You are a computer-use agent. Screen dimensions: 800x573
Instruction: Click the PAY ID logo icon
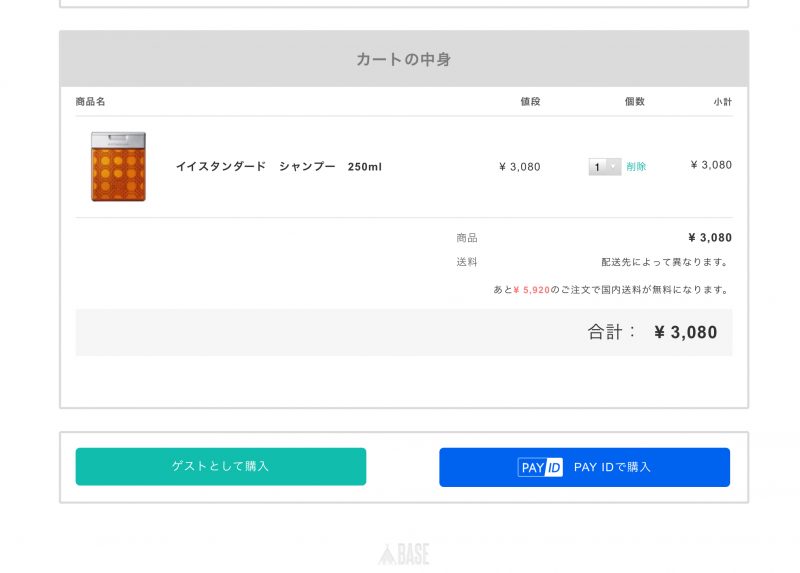coord(540,467)
